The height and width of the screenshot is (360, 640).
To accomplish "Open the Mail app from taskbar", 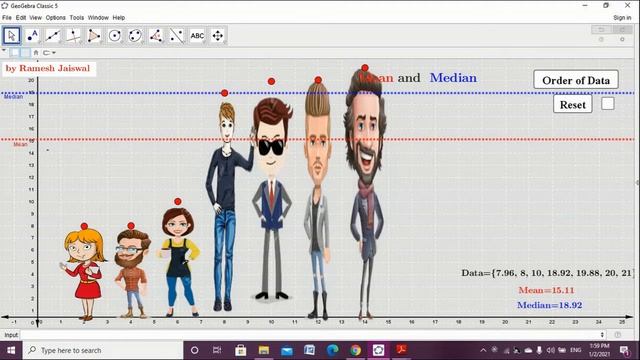I will [287, 350].
